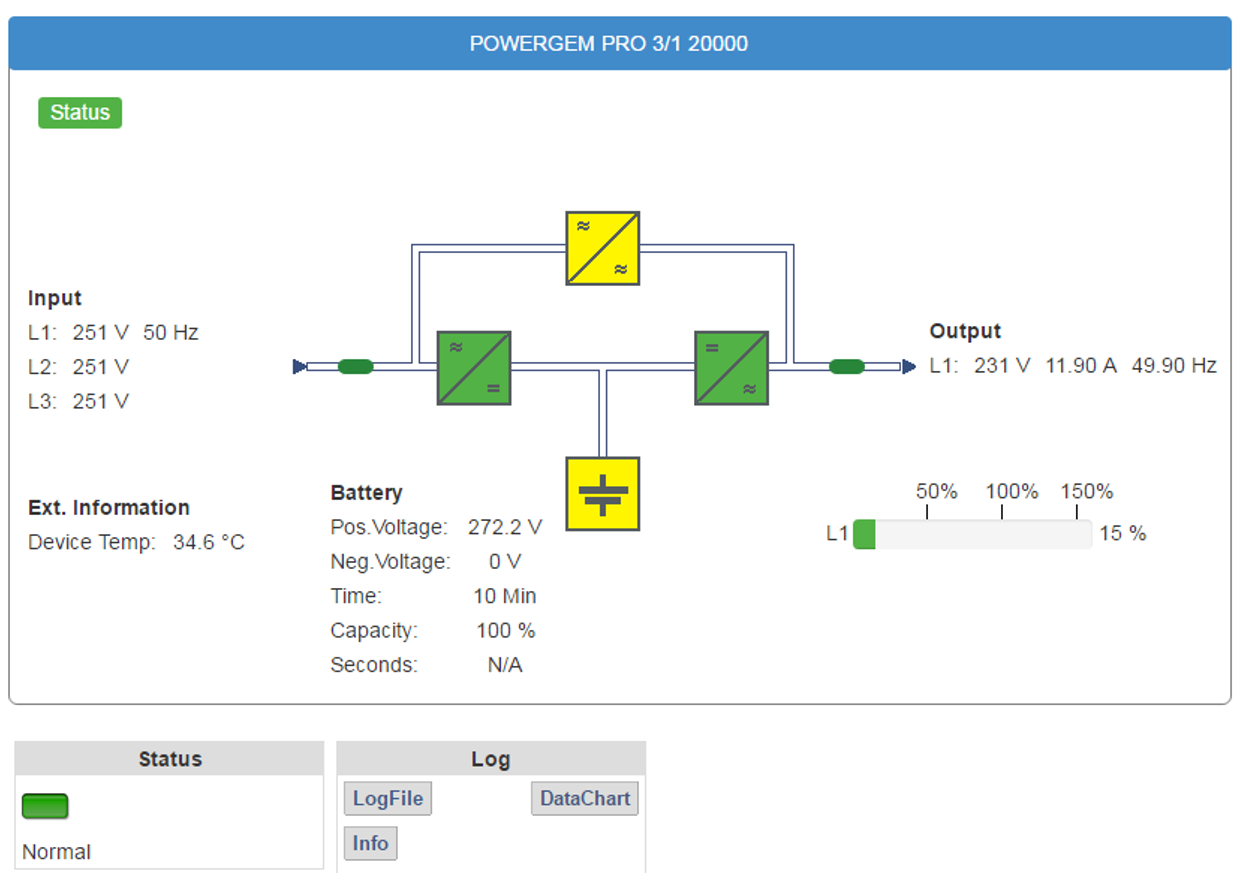Click the Input section heading

pyautogui.click(x=55, y=298)
